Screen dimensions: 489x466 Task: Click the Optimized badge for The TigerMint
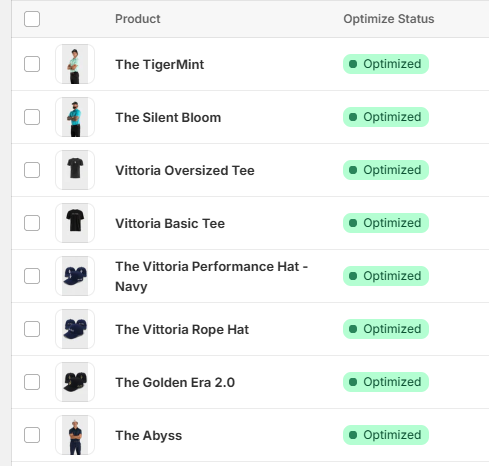point(386,64)
